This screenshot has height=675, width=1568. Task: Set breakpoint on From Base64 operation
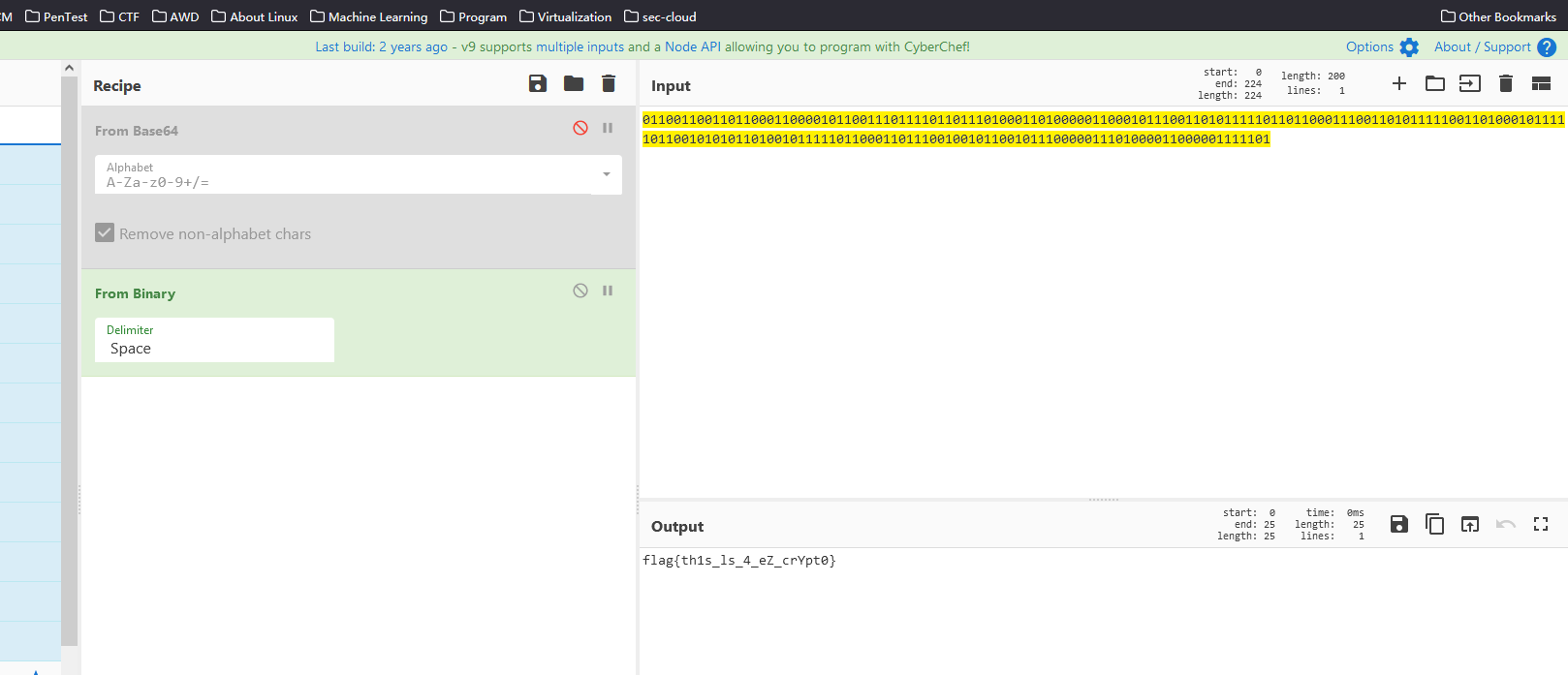click(608, 128)
